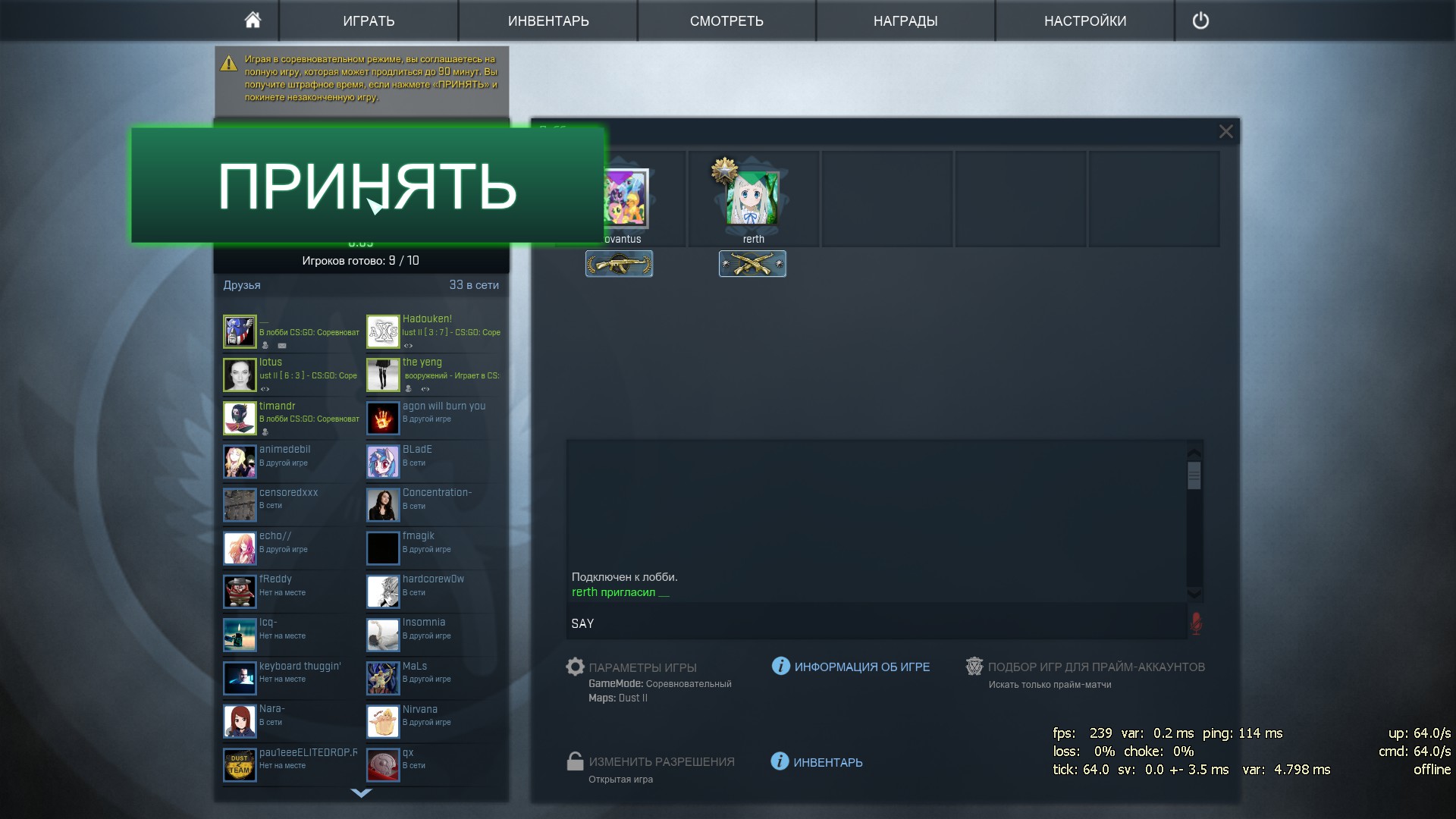Click ovantus's AK rank badge
This screenshot has width=1456, height=819.
point(619,264)
